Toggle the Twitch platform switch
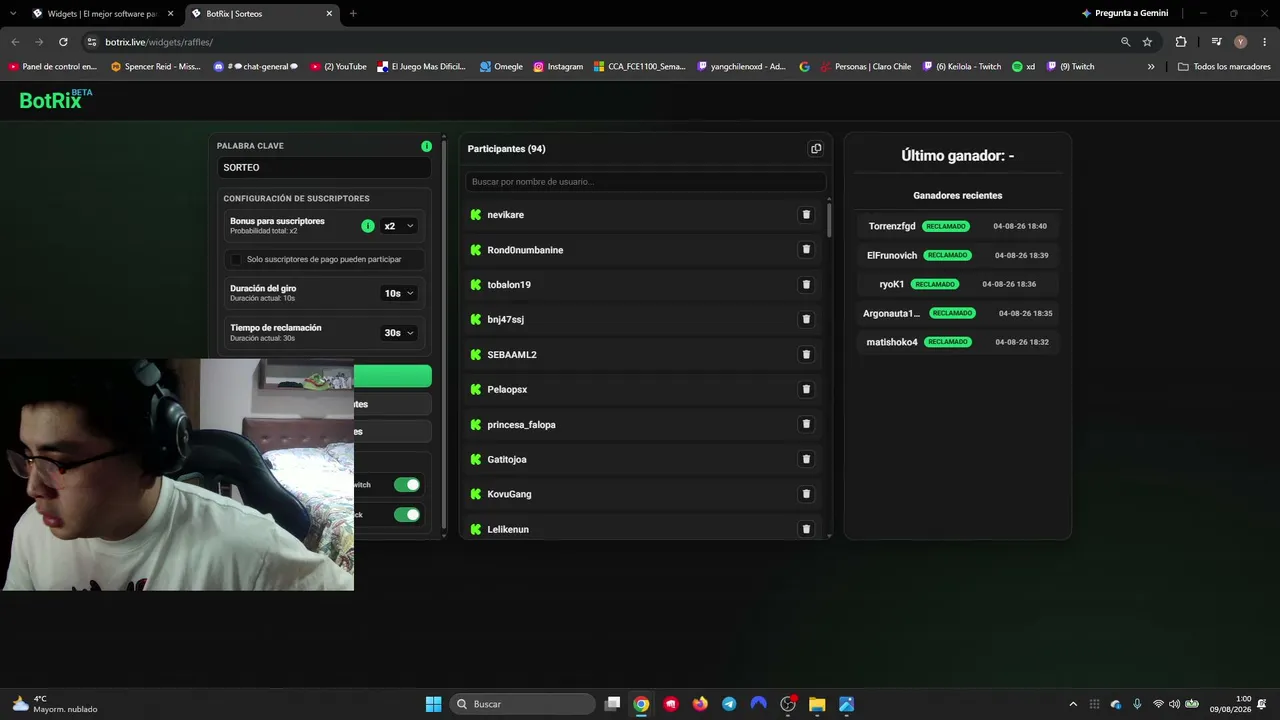The width and height of the screenshot is (1280, 720). tap(407, 485)
